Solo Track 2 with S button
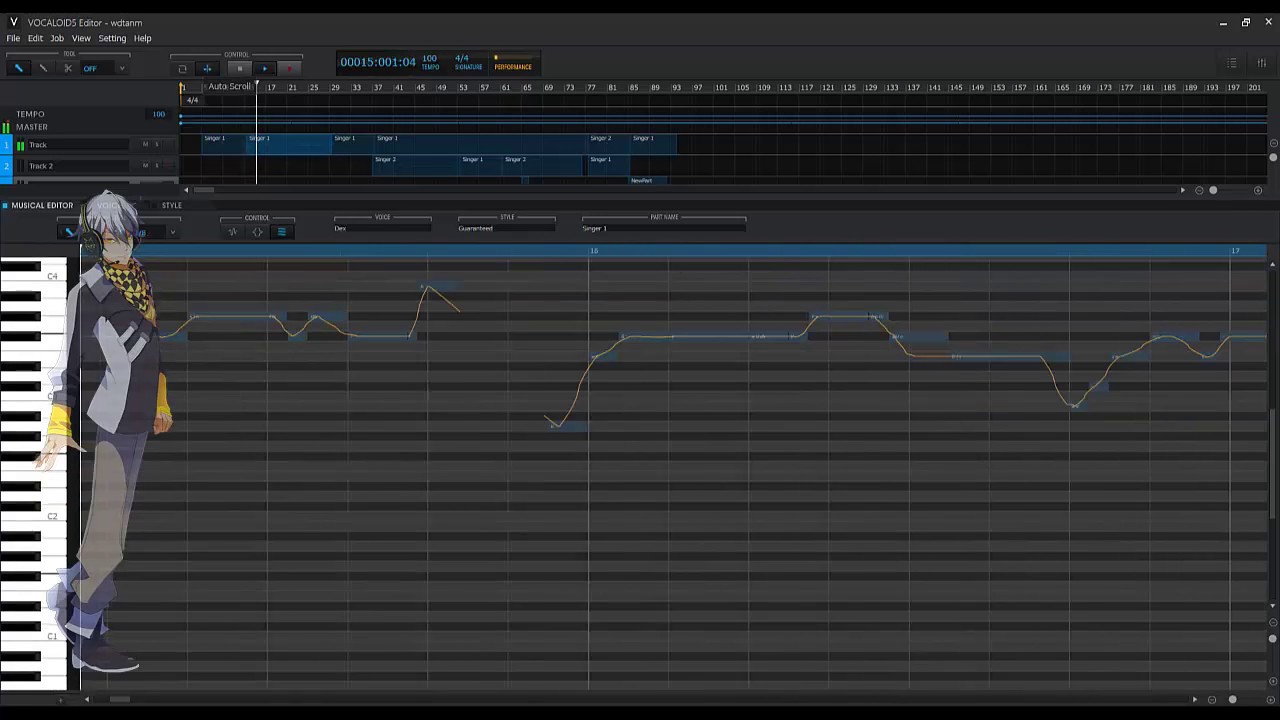 pyautogui.click(x=156, y=166)
